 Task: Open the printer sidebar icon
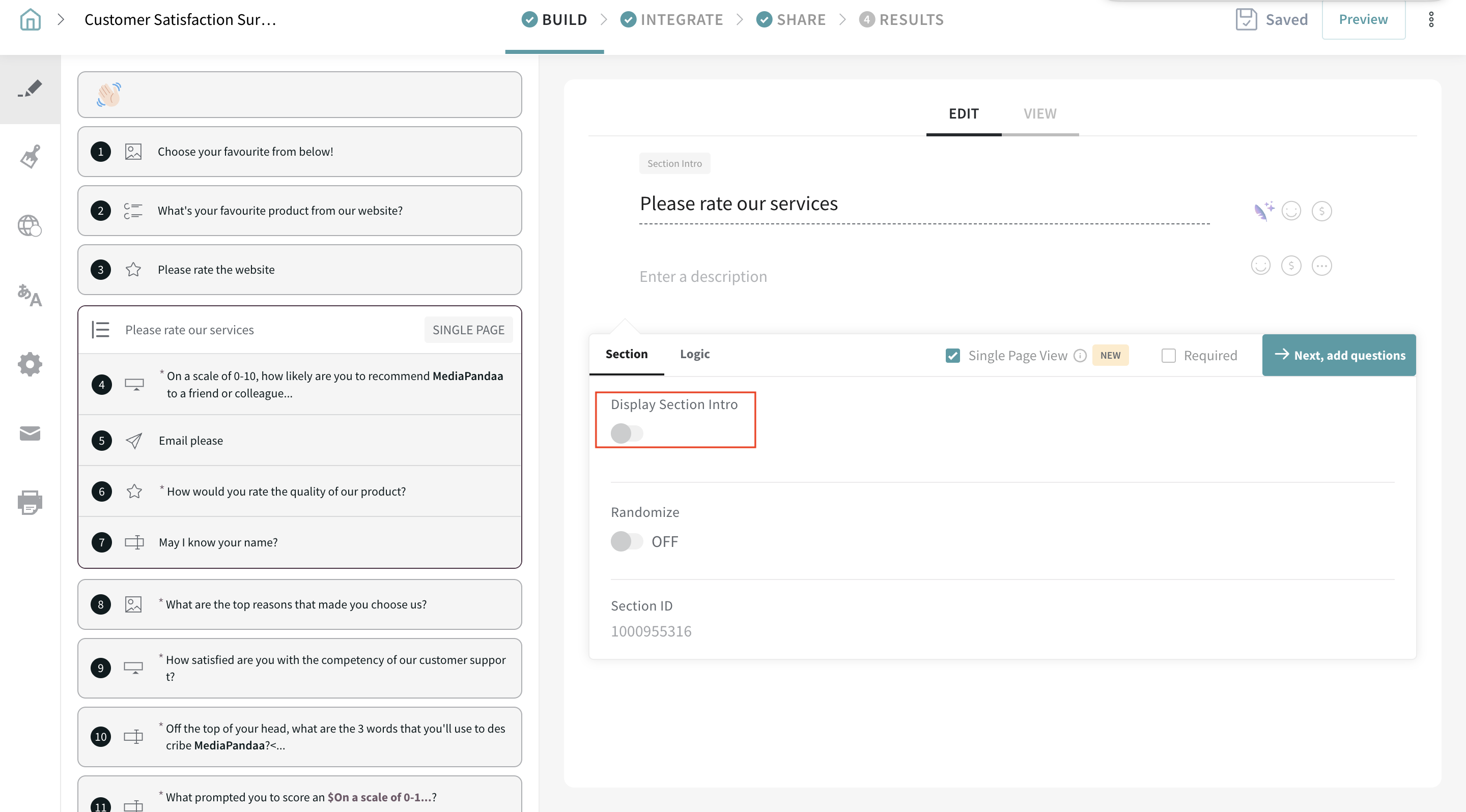click(30, 502)
